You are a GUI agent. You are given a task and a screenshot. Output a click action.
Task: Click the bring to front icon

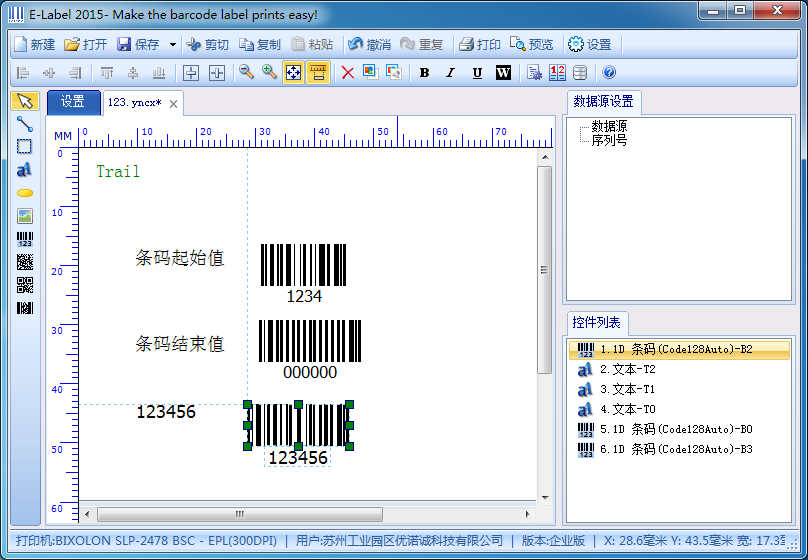[x=371, y=72]
